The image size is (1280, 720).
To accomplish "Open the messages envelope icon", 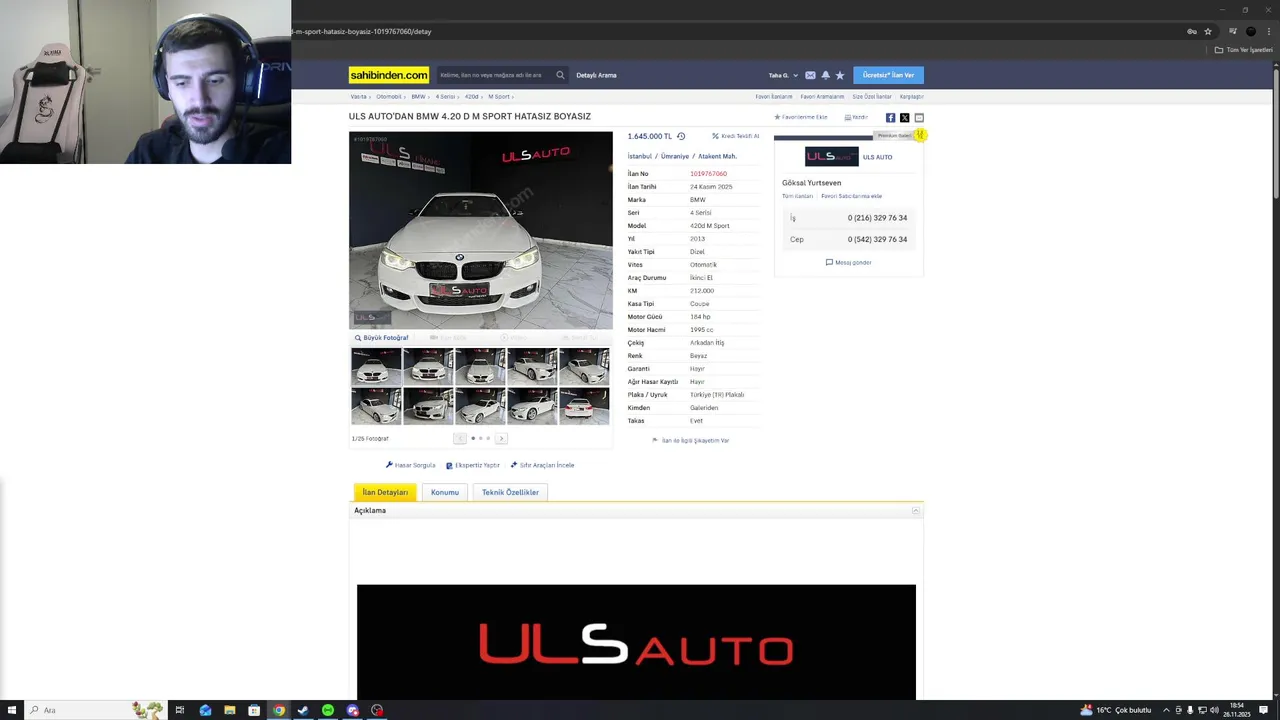I will (810, 75).
